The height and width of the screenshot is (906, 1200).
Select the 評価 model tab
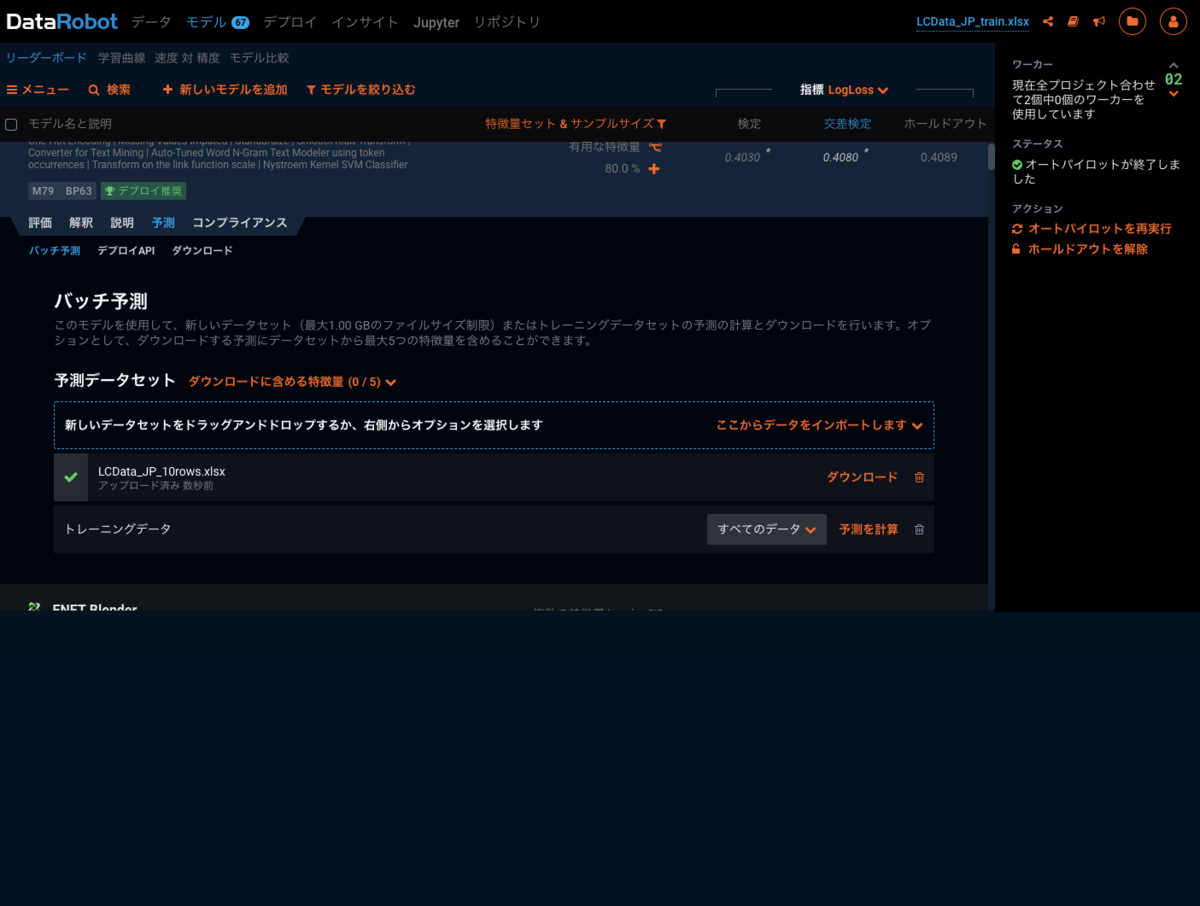point(40,223)
